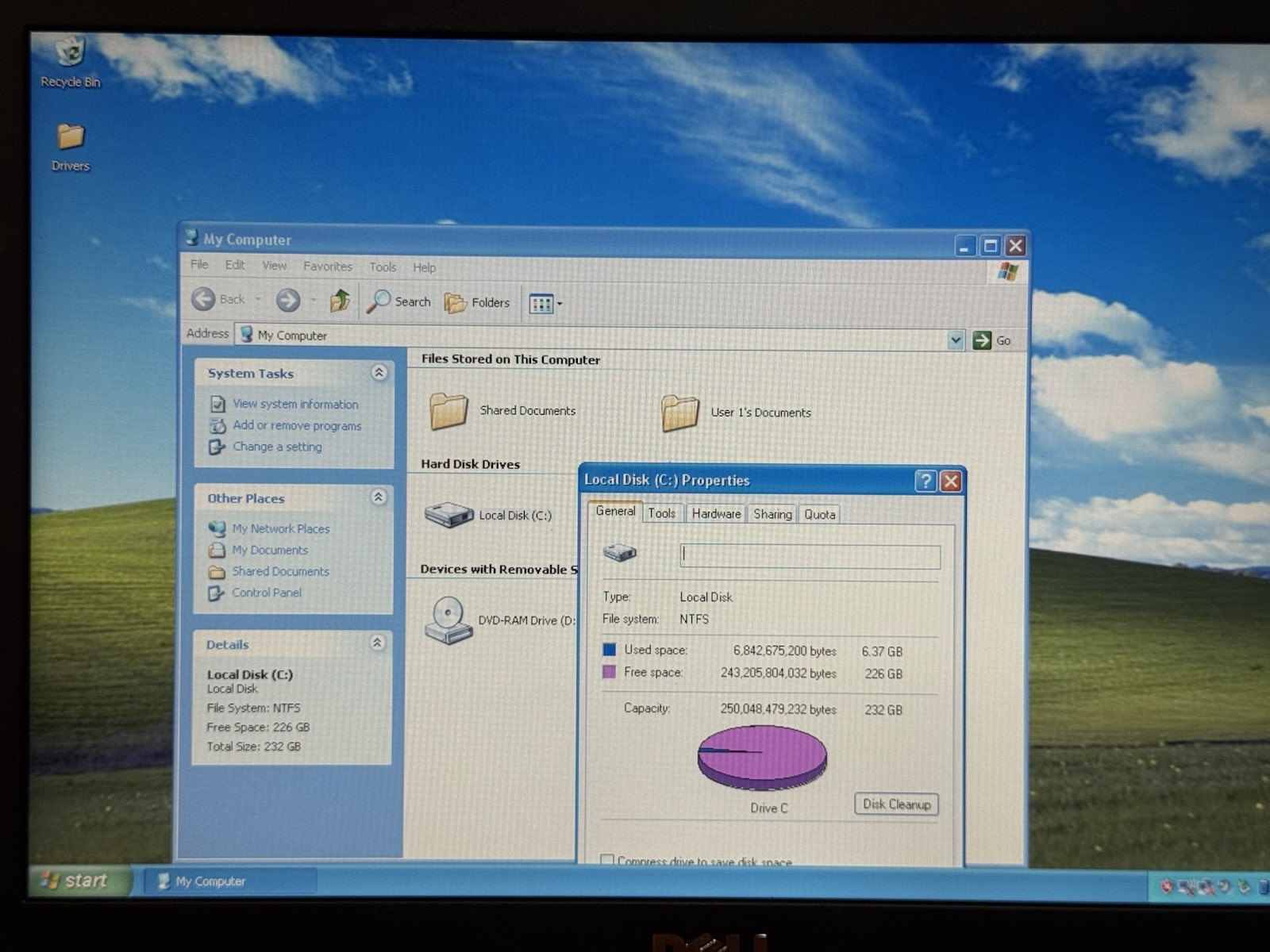Select the DVD-RAM Drive icon
1270x952 pixels.
click(448, 620)
